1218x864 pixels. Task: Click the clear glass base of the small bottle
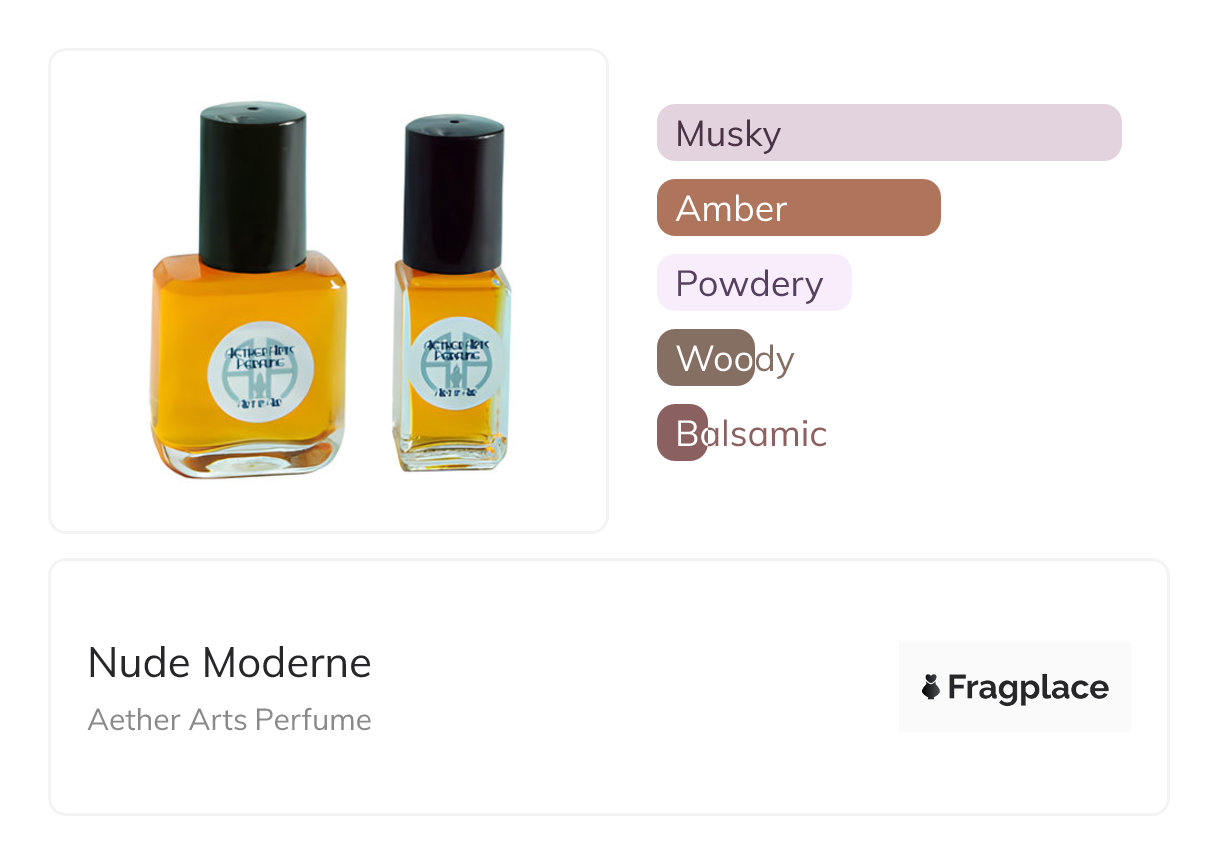(x=450, y=460)
